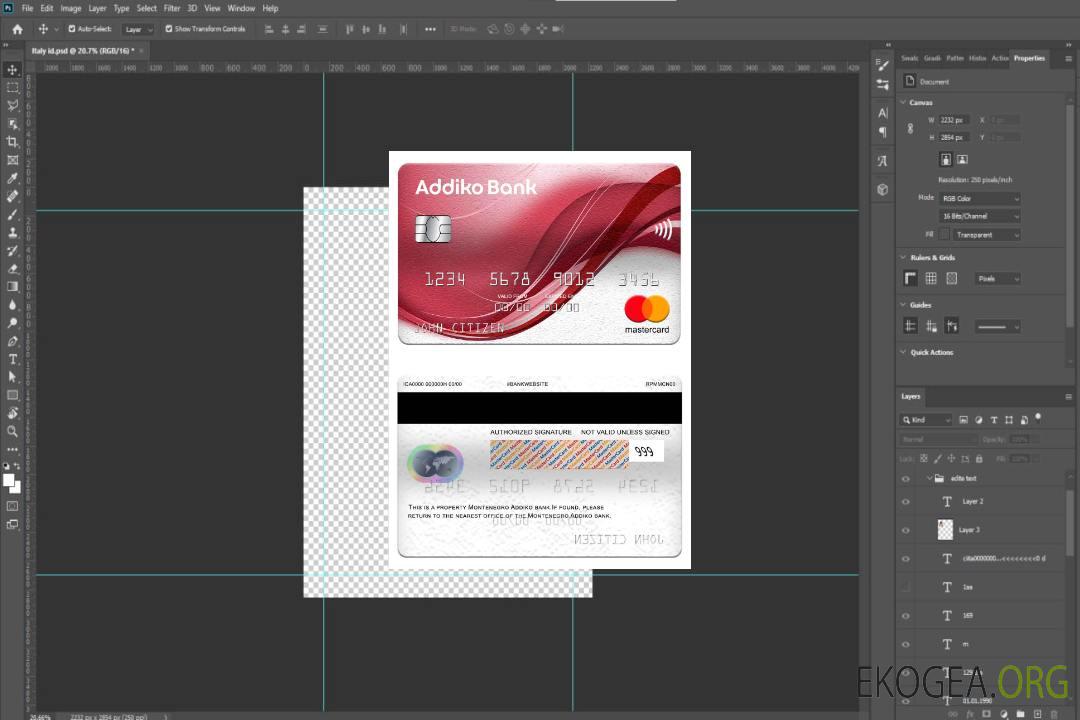Select the Gradient tool
This screenshot has width=1080, height=720.
12,287
